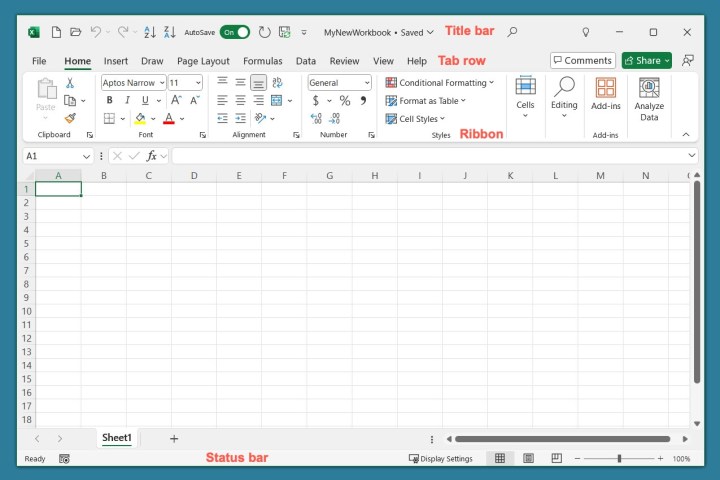
Task: Switch to the Insert tab
Action: [x=116, y=61]
